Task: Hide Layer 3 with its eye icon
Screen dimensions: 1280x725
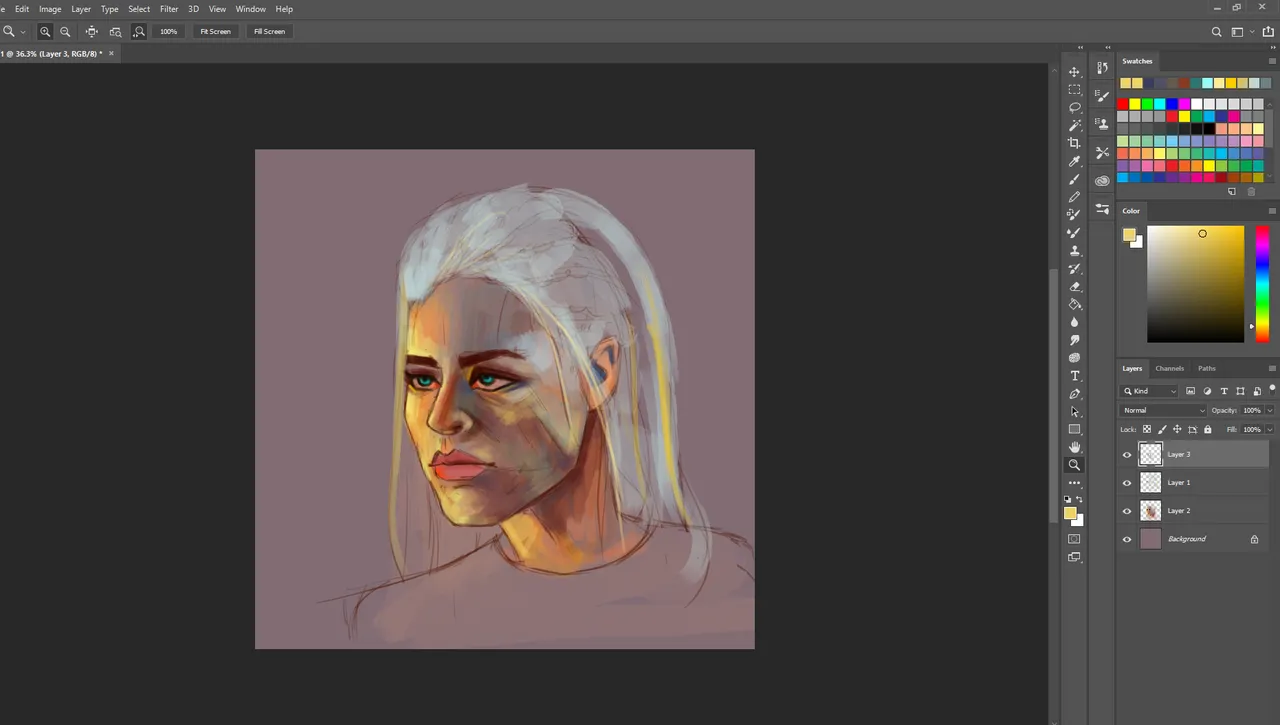Action: point(1127,455)
